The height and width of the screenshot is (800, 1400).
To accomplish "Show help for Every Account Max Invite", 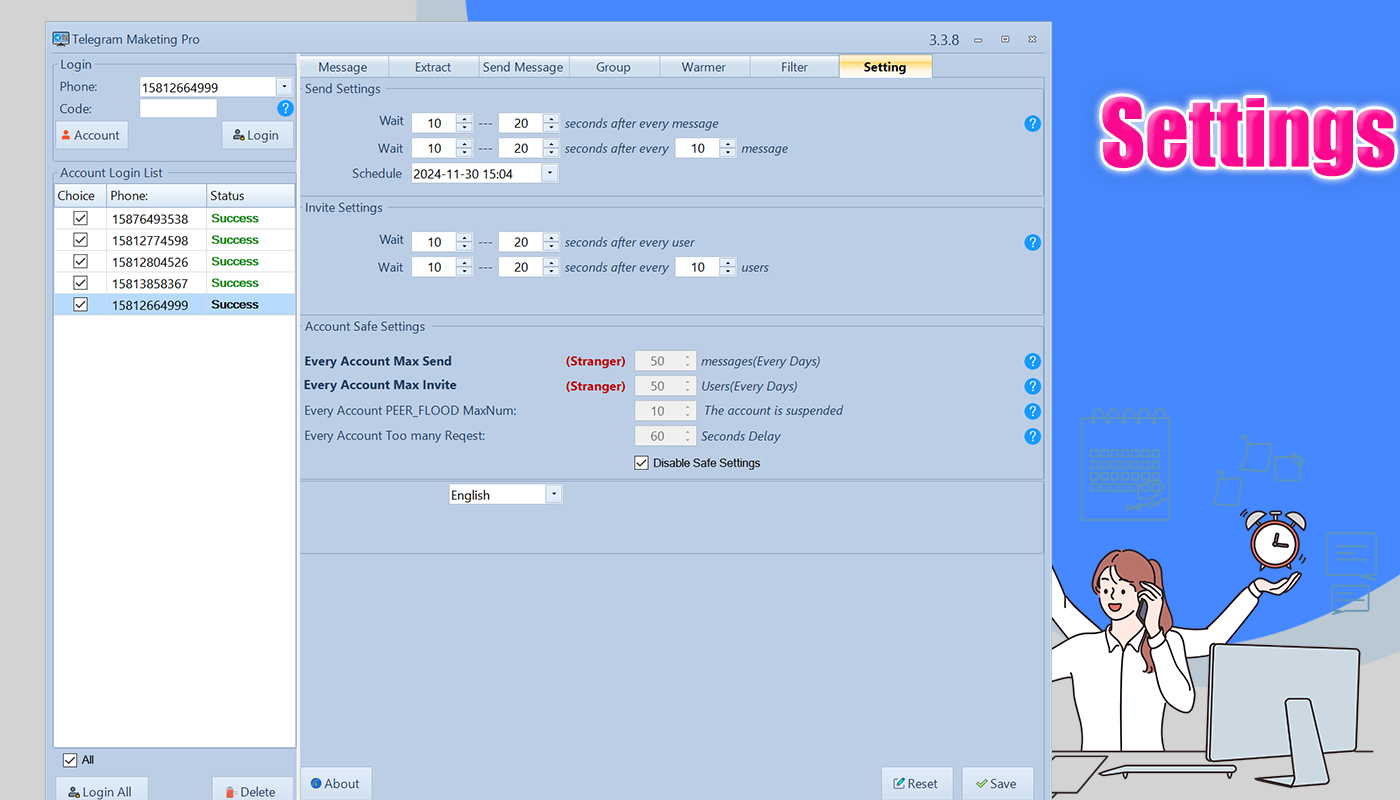I will 1033,386.
